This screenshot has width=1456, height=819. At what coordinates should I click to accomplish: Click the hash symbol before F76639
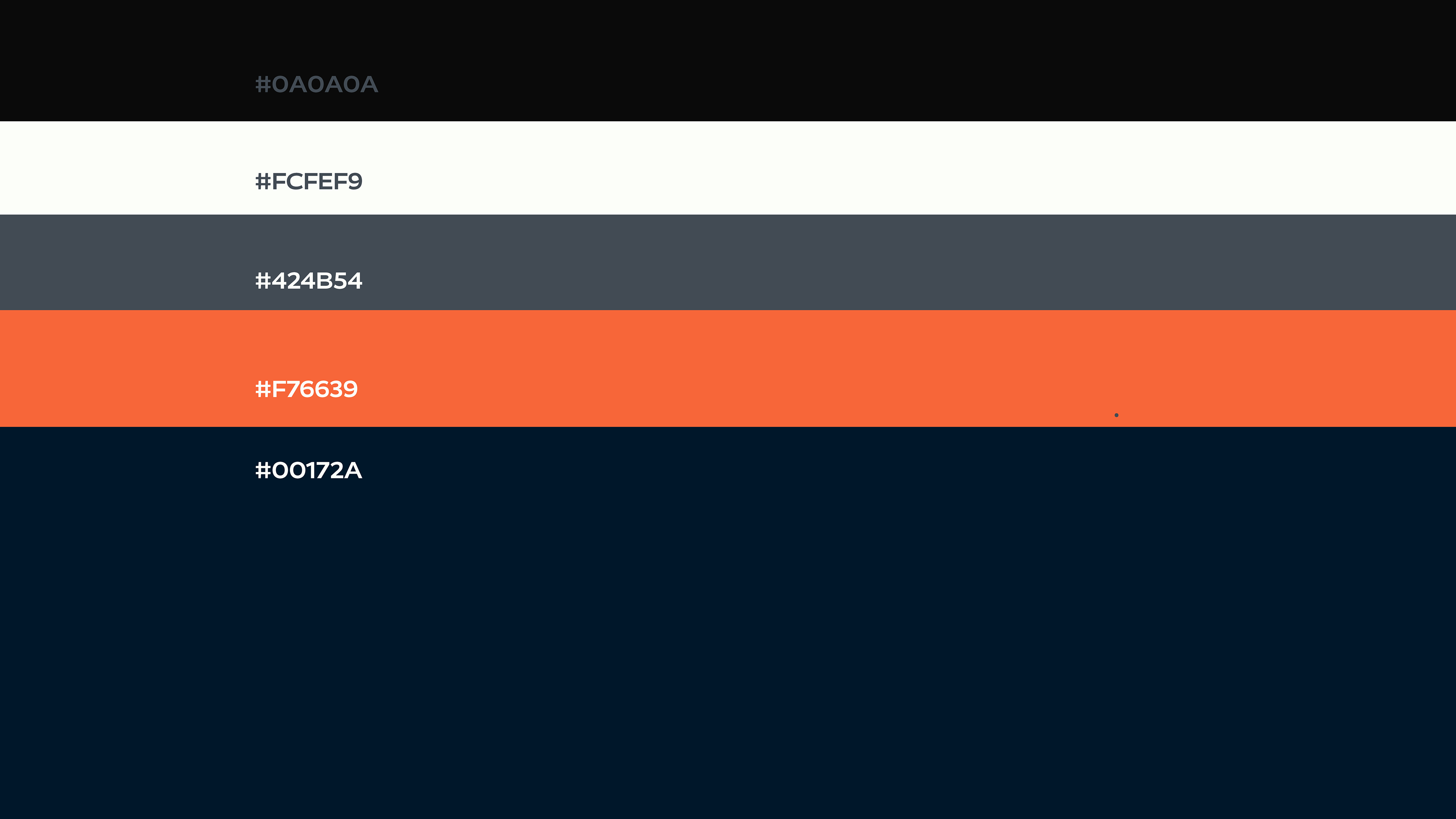[x=263, y=389]
